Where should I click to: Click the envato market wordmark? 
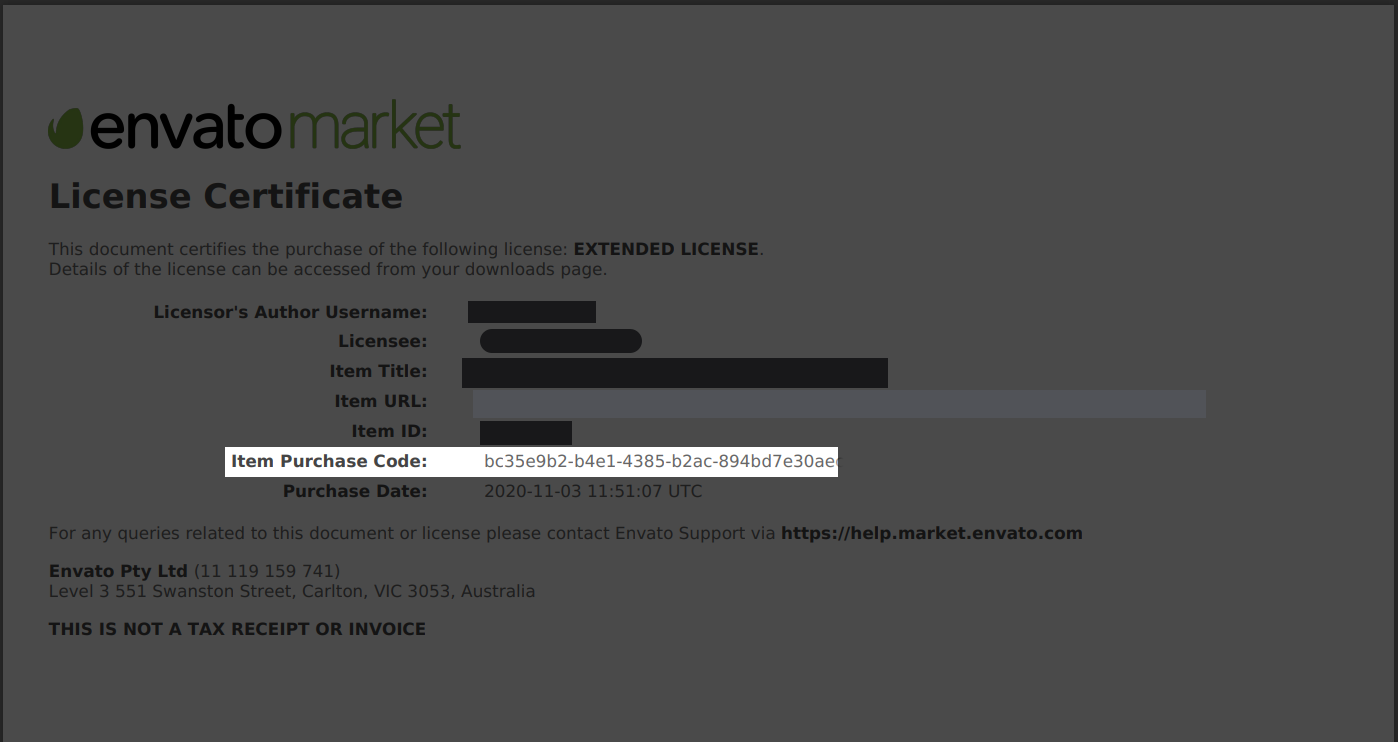pyautogui.click(x=276, y=125)
